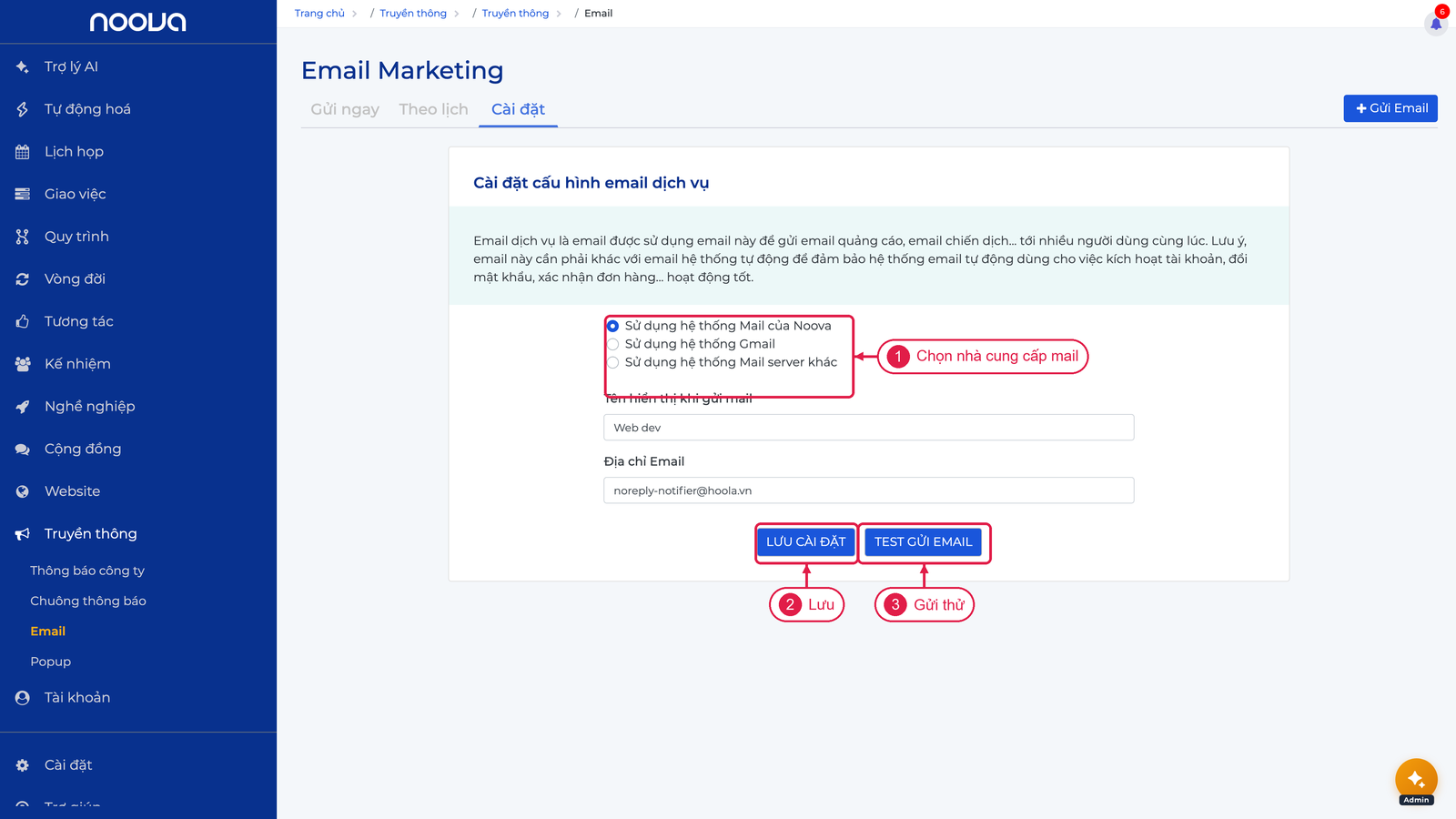Open notifications bell with badge 6

[x=1436, y=22]
